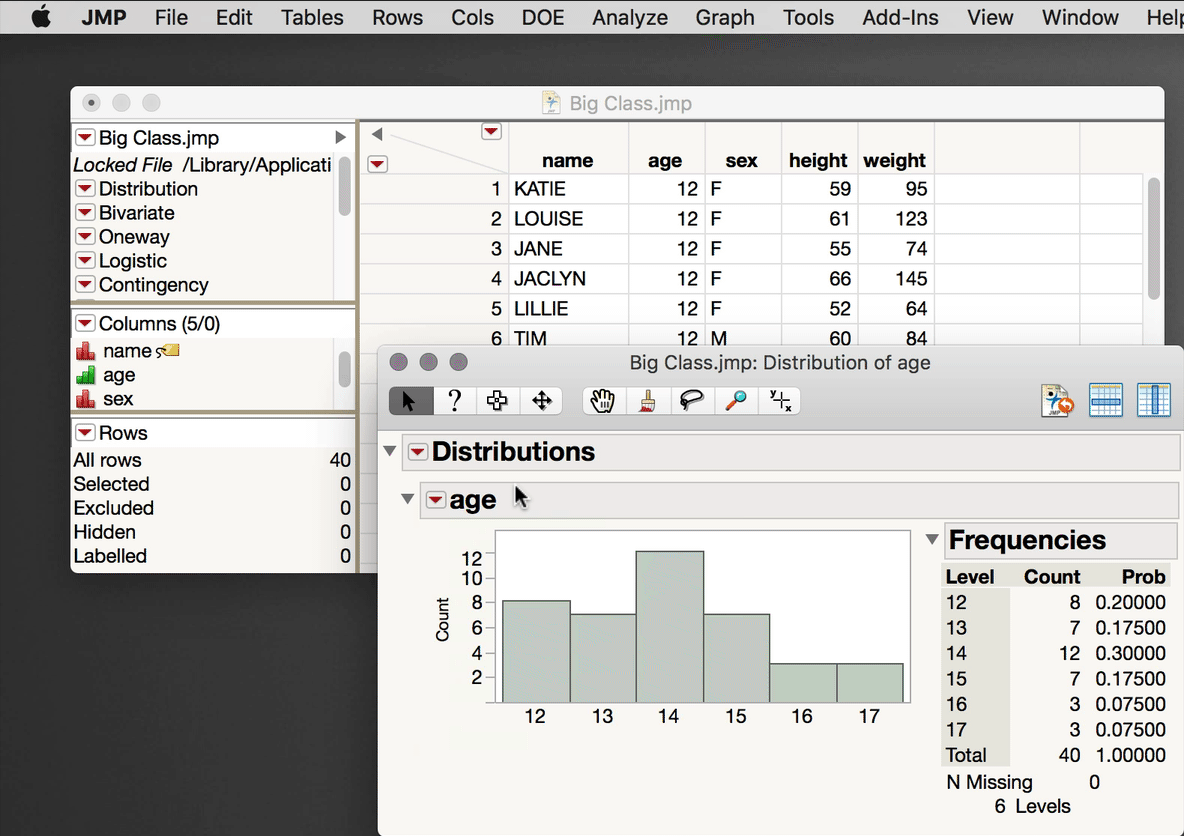Select the Arrow selection tool
Screen dimensions: 1184x836
point(409,400)
